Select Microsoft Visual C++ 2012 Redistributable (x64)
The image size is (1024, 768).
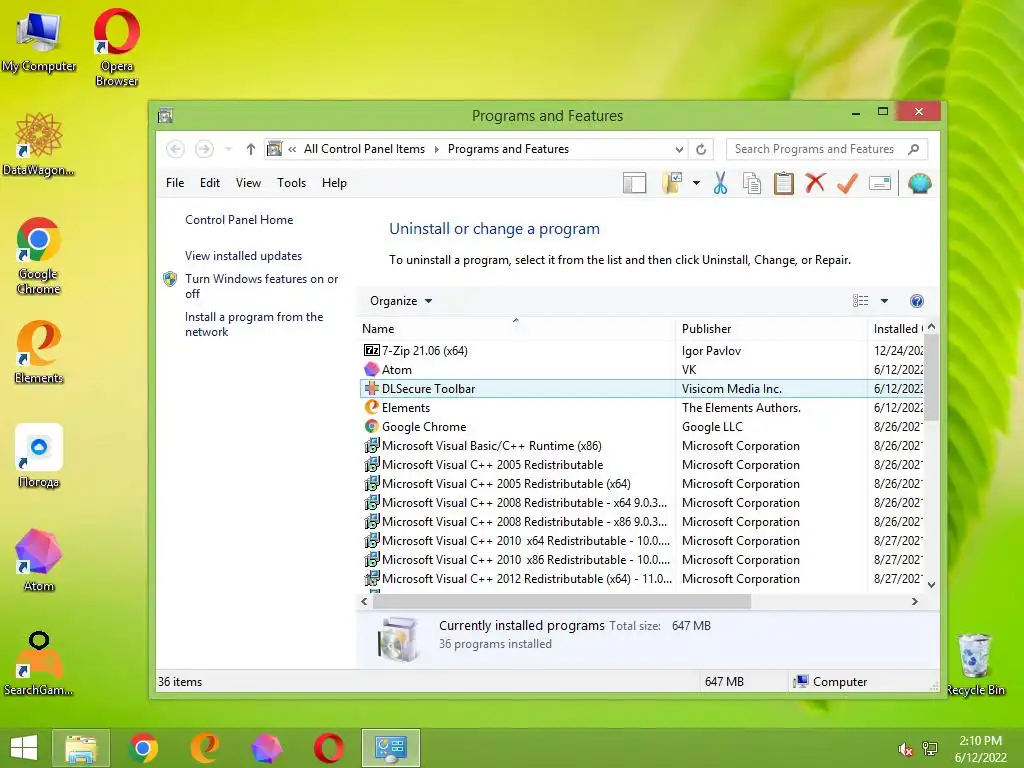point(642,579)
